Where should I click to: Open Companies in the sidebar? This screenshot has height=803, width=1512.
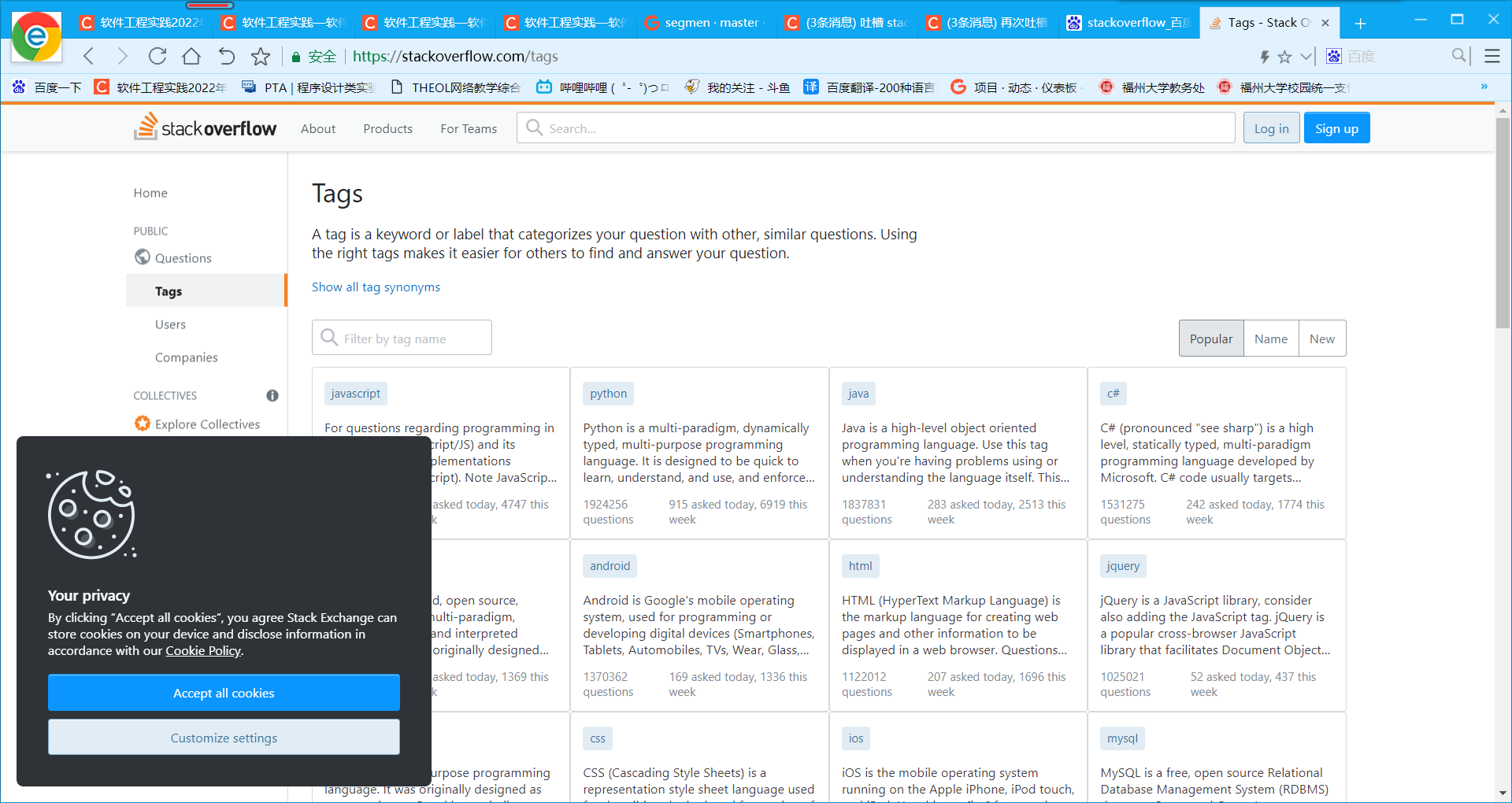(x=186, y=357)
